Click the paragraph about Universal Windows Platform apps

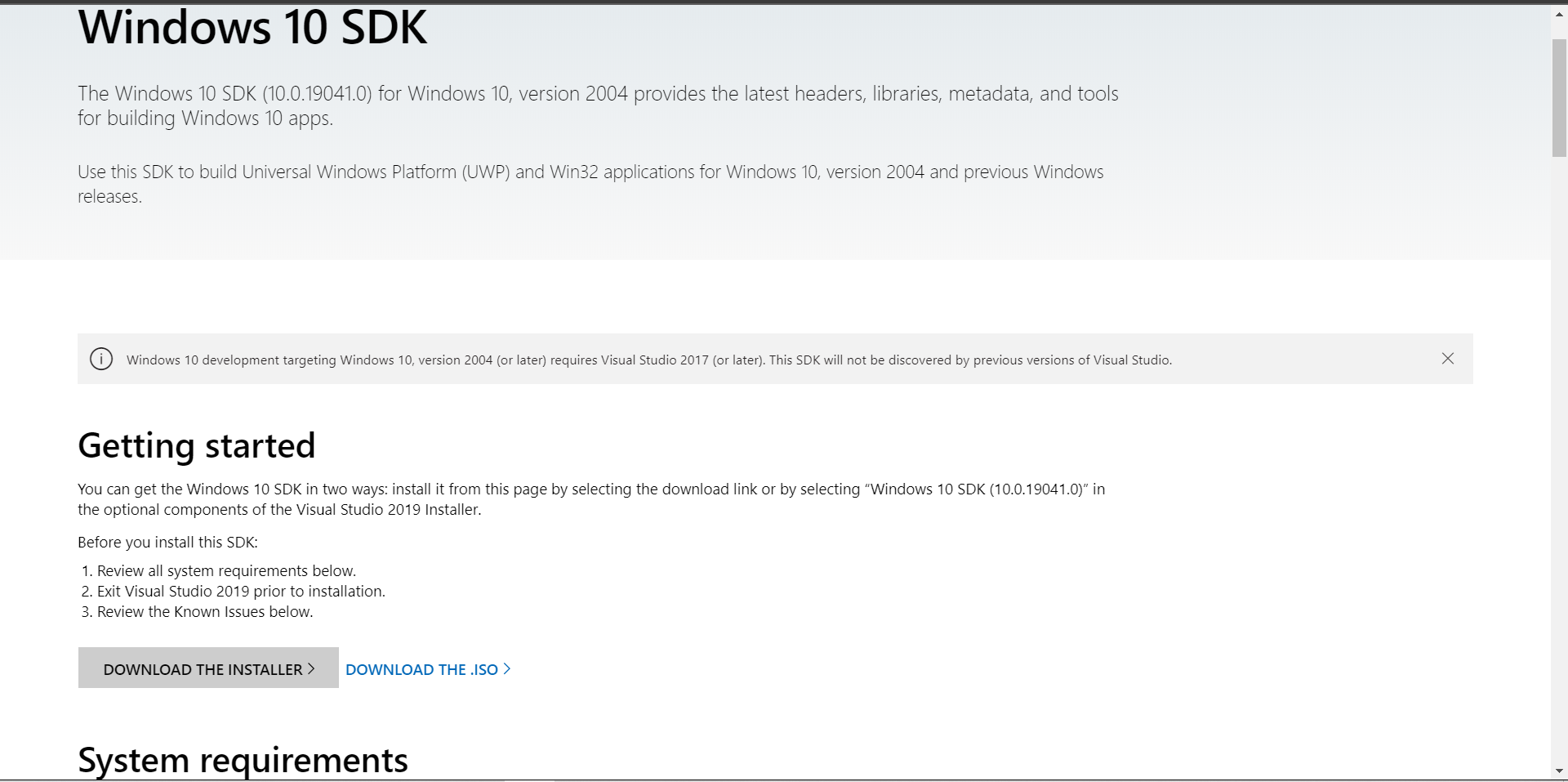(590, 184)
